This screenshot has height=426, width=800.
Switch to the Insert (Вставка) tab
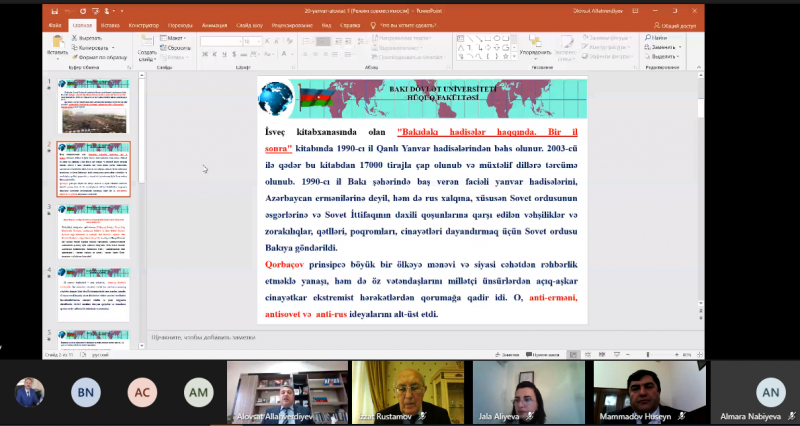(x=110, y=26)
